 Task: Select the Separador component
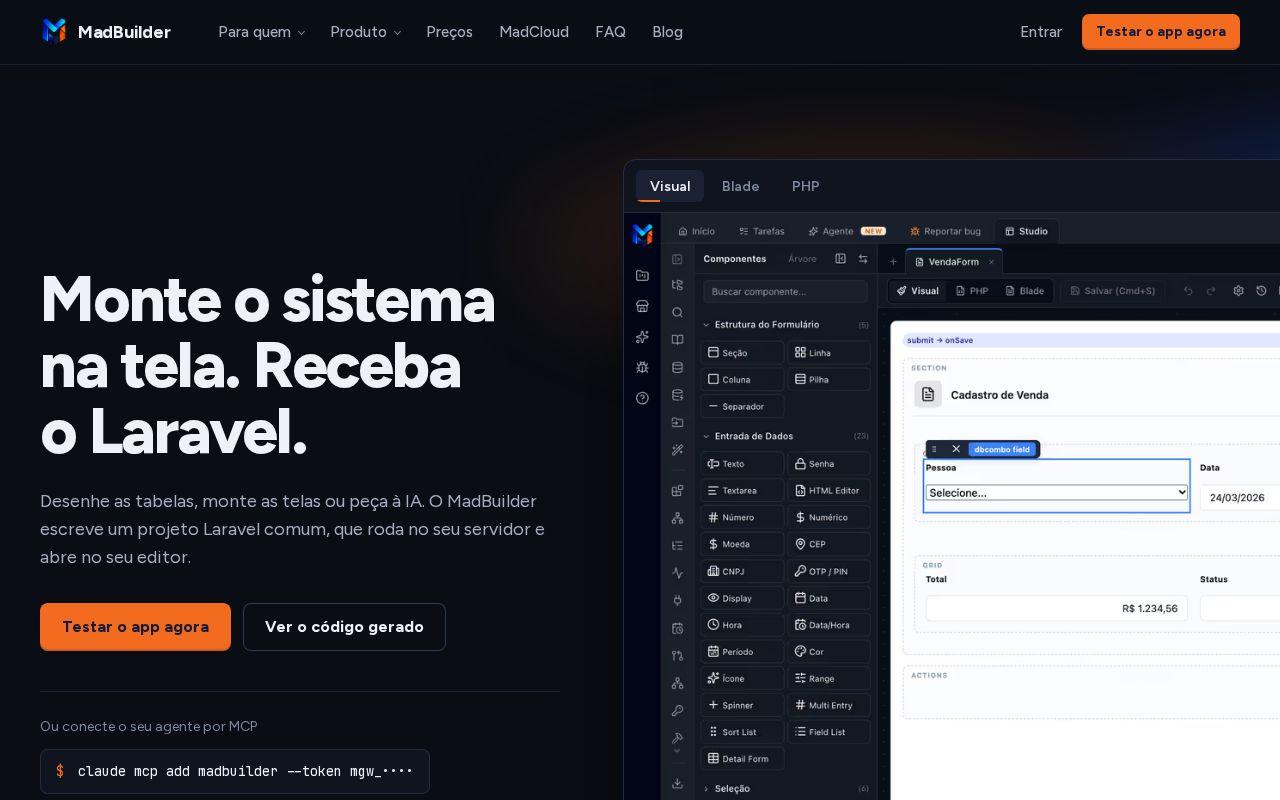pos(742,407)
